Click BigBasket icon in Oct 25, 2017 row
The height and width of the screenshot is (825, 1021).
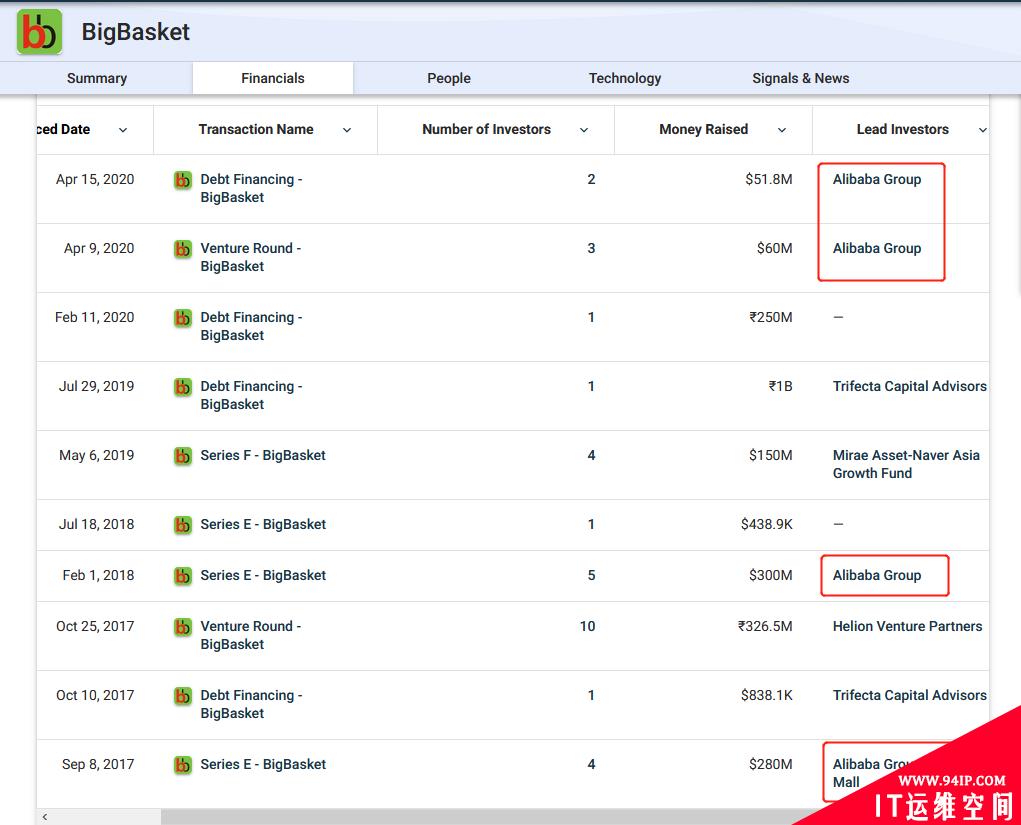183,626
